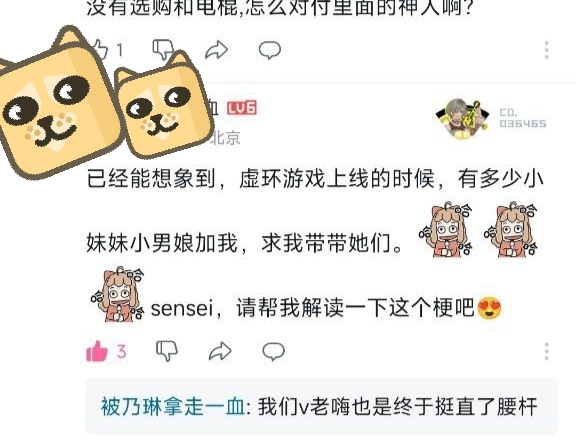The width and height of the screenshot is (576, 442).
Task: Open the comment text starting 已经能想象到
Action: 315,242
